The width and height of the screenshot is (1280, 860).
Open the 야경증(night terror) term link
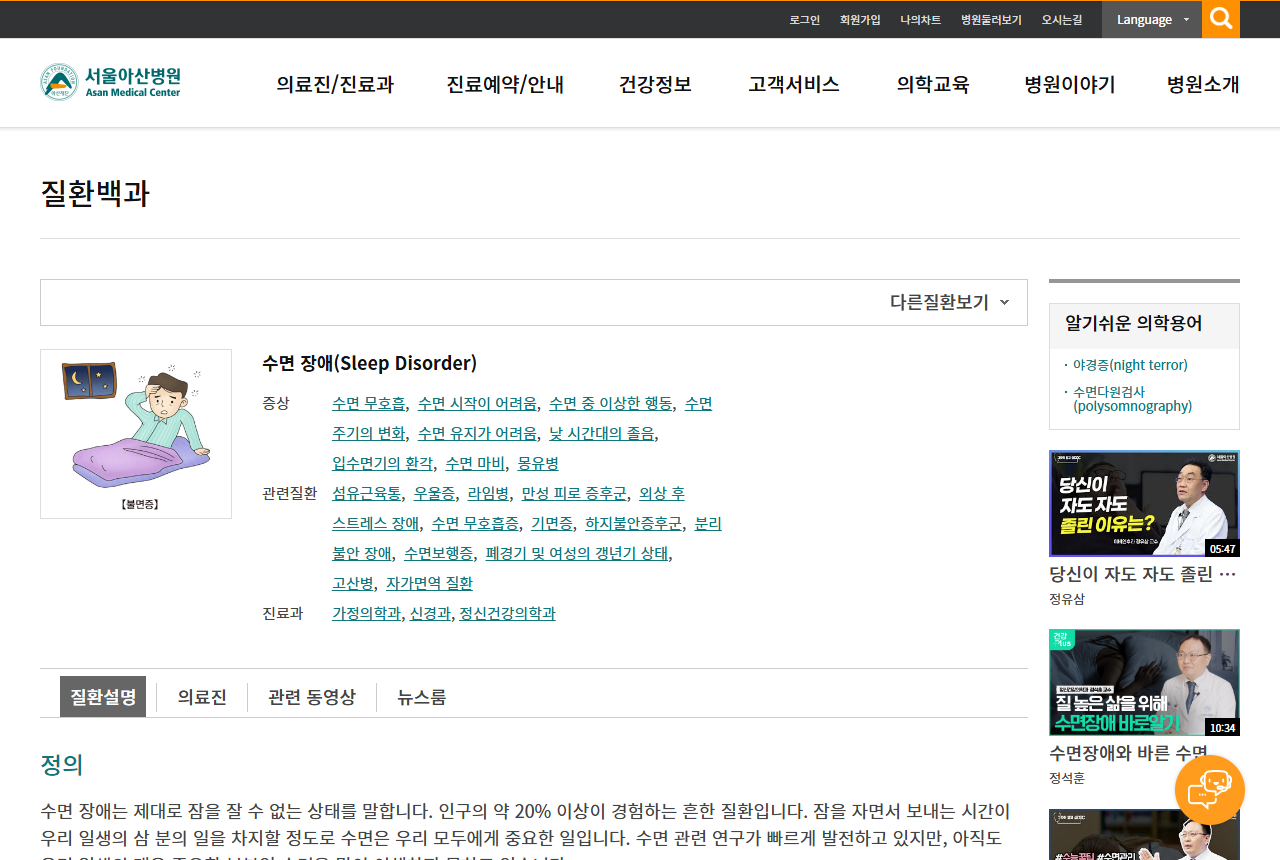pyautogui.click(x=1130, y=365)
